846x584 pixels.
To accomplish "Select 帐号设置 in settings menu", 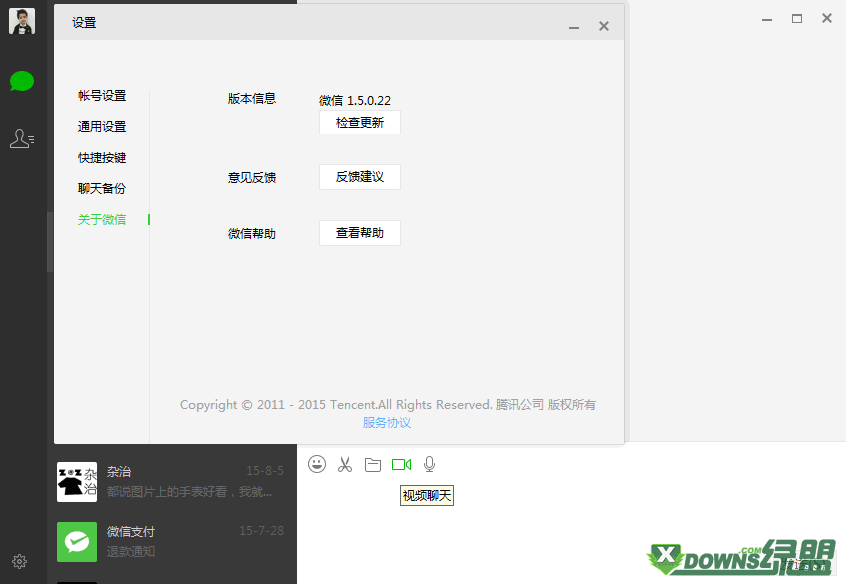I will [x=102, y=96].
